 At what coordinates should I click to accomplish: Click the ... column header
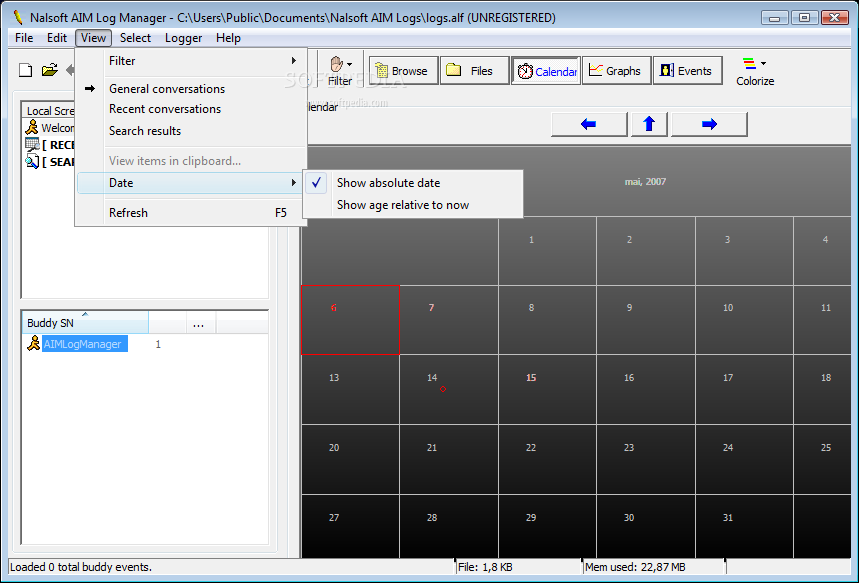[201, 323]
